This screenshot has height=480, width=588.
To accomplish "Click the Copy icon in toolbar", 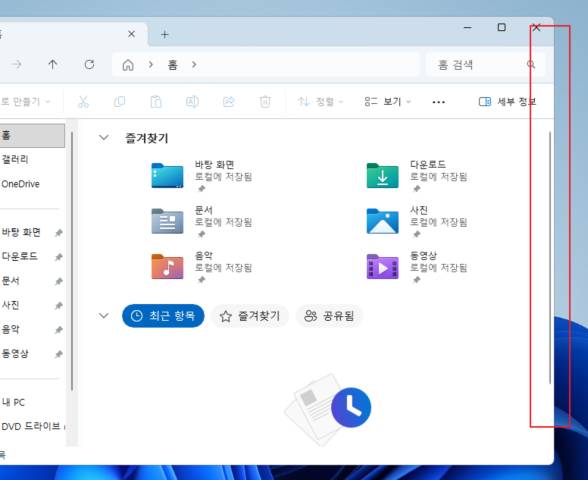I will (119, 102).
